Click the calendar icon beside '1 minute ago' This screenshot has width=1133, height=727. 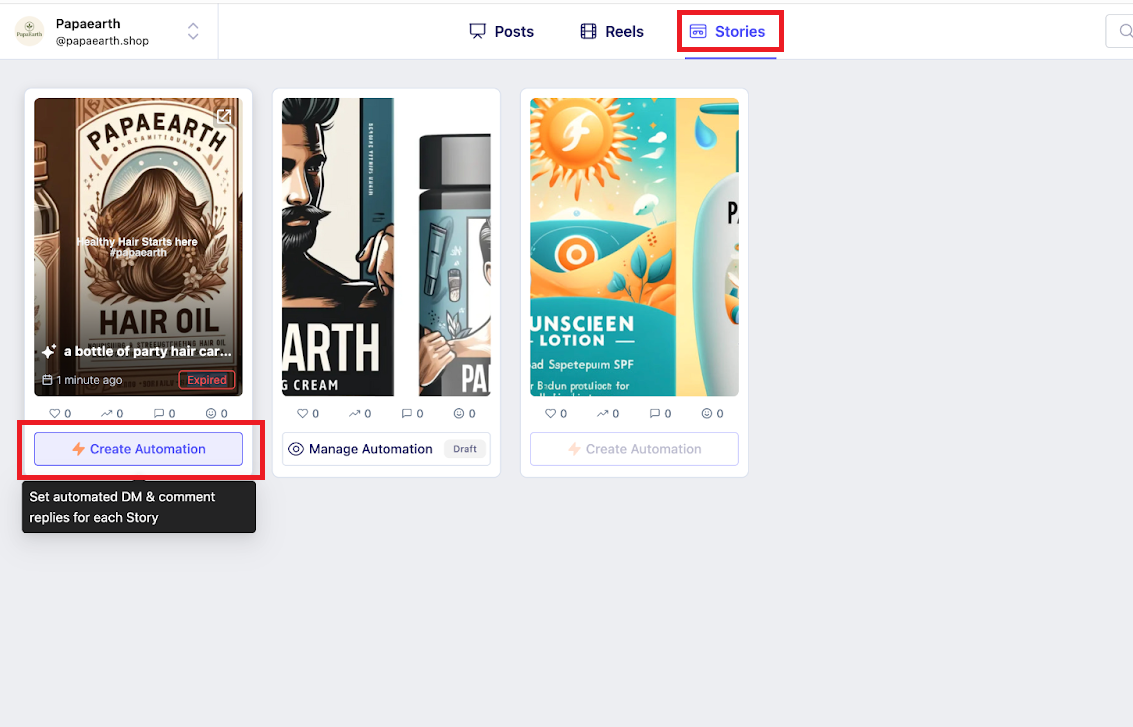pos(47,380)
